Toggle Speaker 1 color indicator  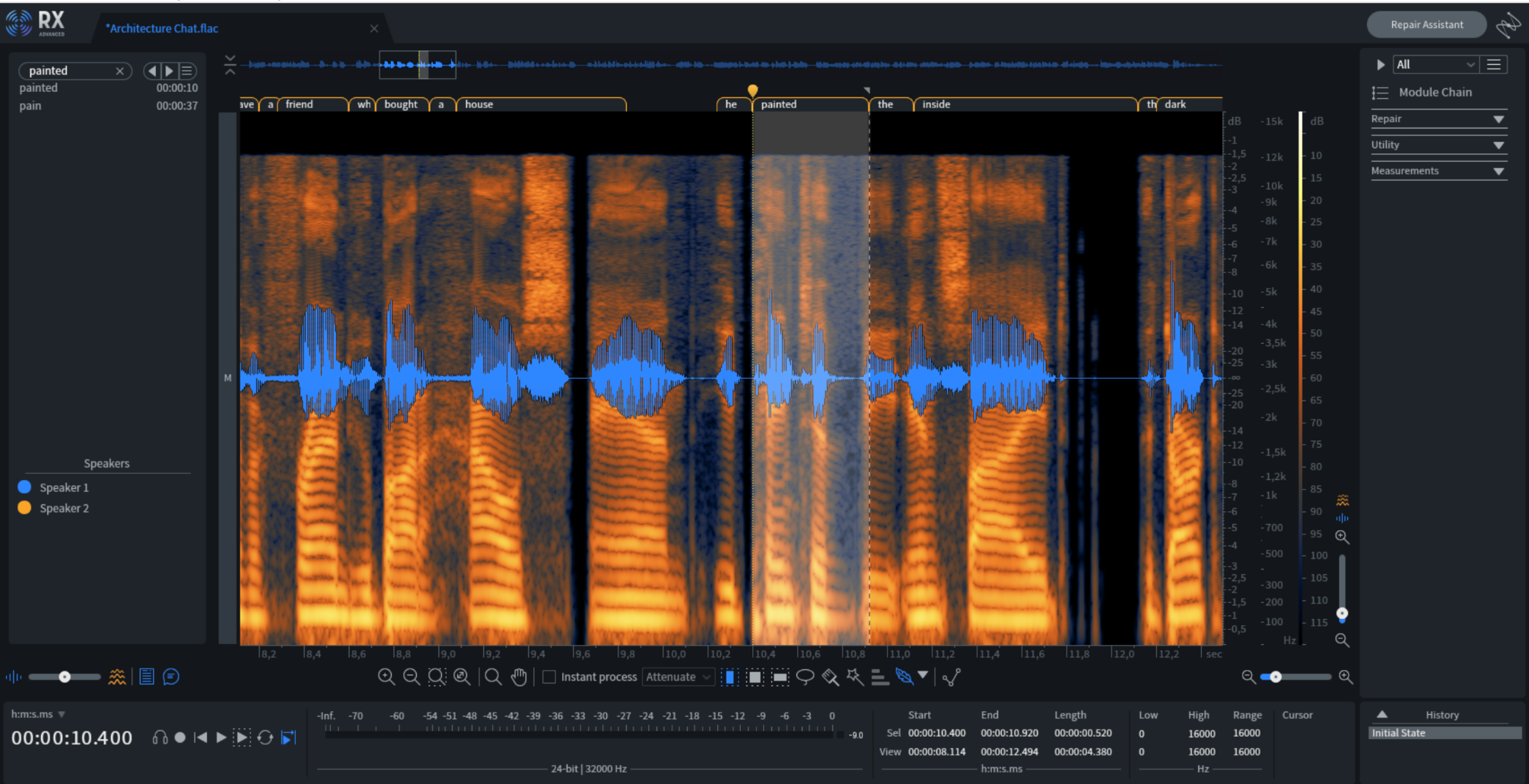[24, 487]
